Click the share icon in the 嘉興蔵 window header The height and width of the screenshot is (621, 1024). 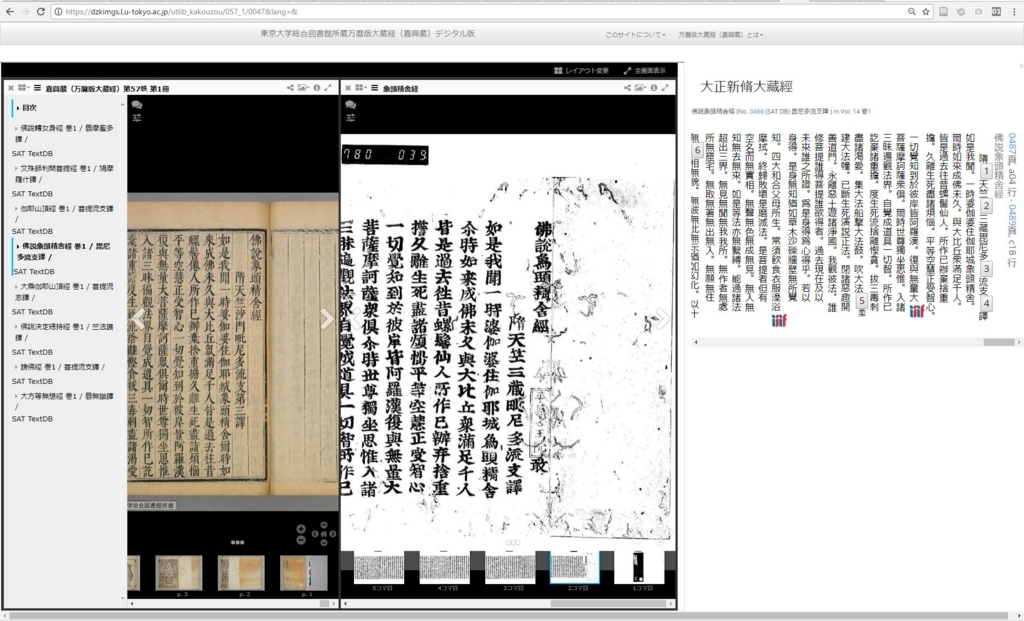point(290,88)
